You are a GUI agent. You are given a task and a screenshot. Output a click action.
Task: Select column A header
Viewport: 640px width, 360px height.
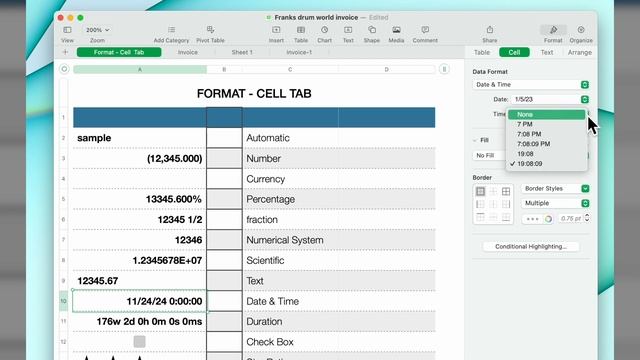pos(140,69)
